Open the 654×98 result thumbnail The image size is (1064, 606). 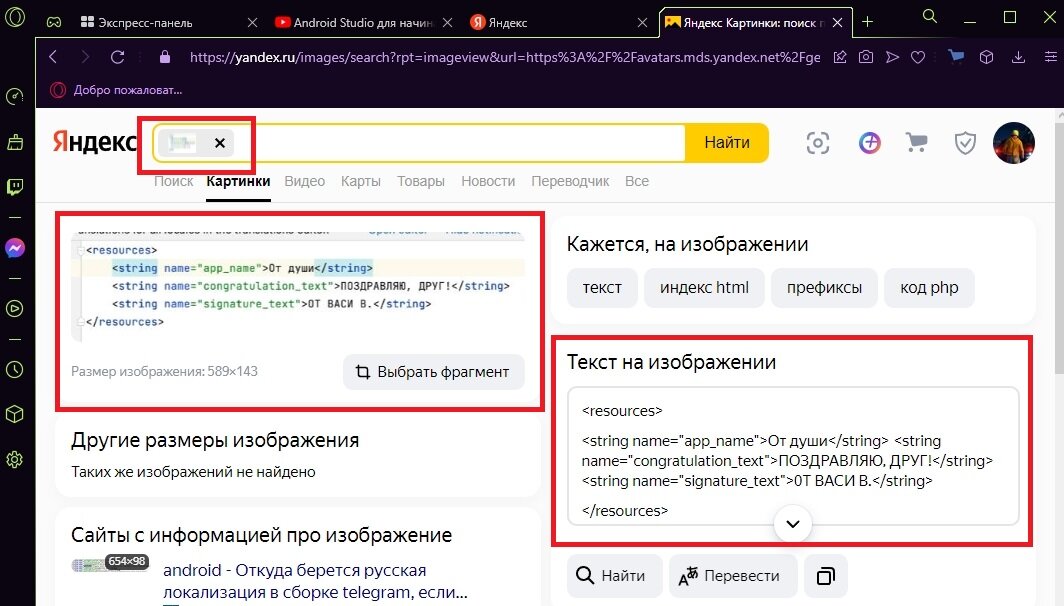(x=110, y=565)
